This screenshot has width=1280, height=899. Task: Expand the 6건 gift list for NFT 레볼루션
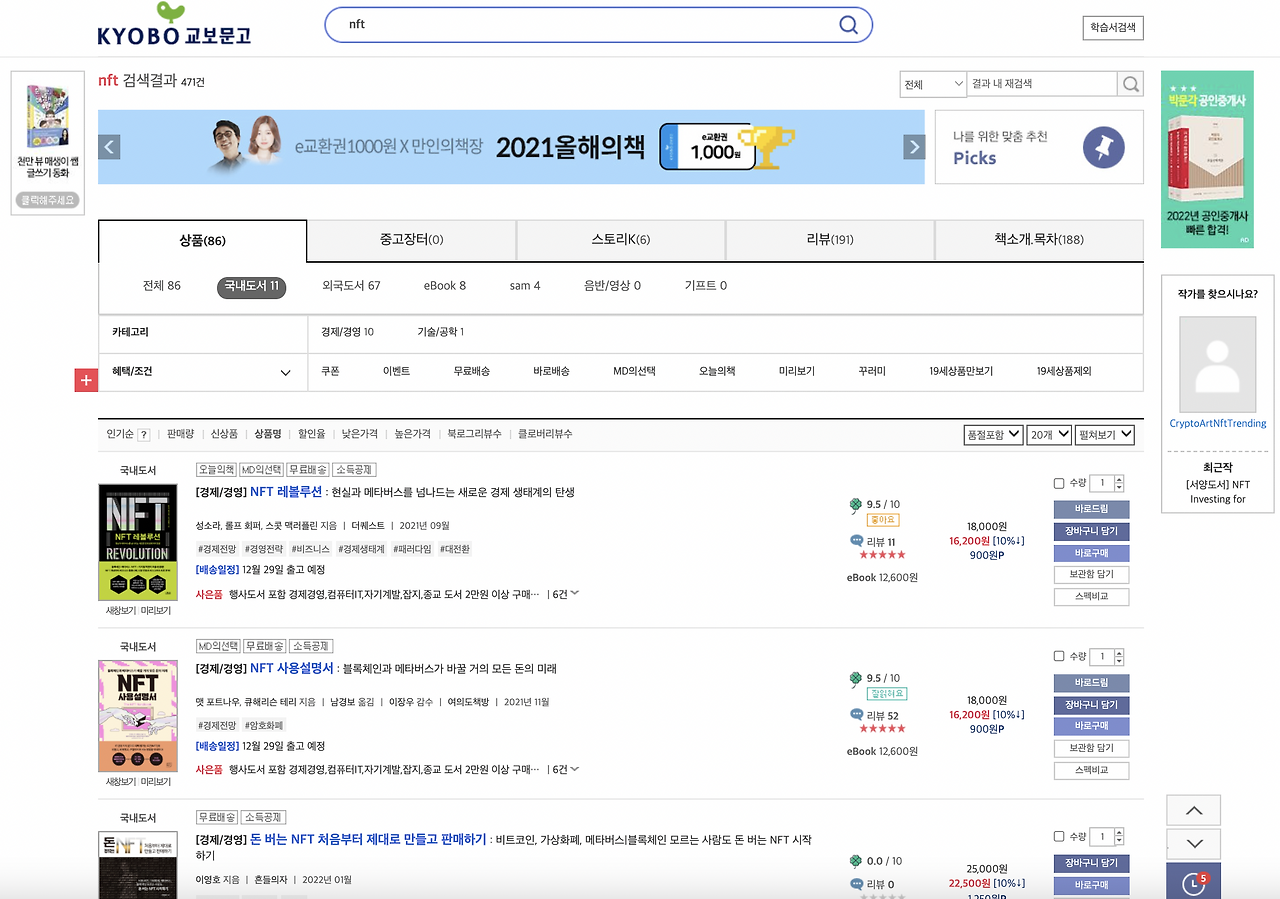pyautogui.click(x=574, y=594)
